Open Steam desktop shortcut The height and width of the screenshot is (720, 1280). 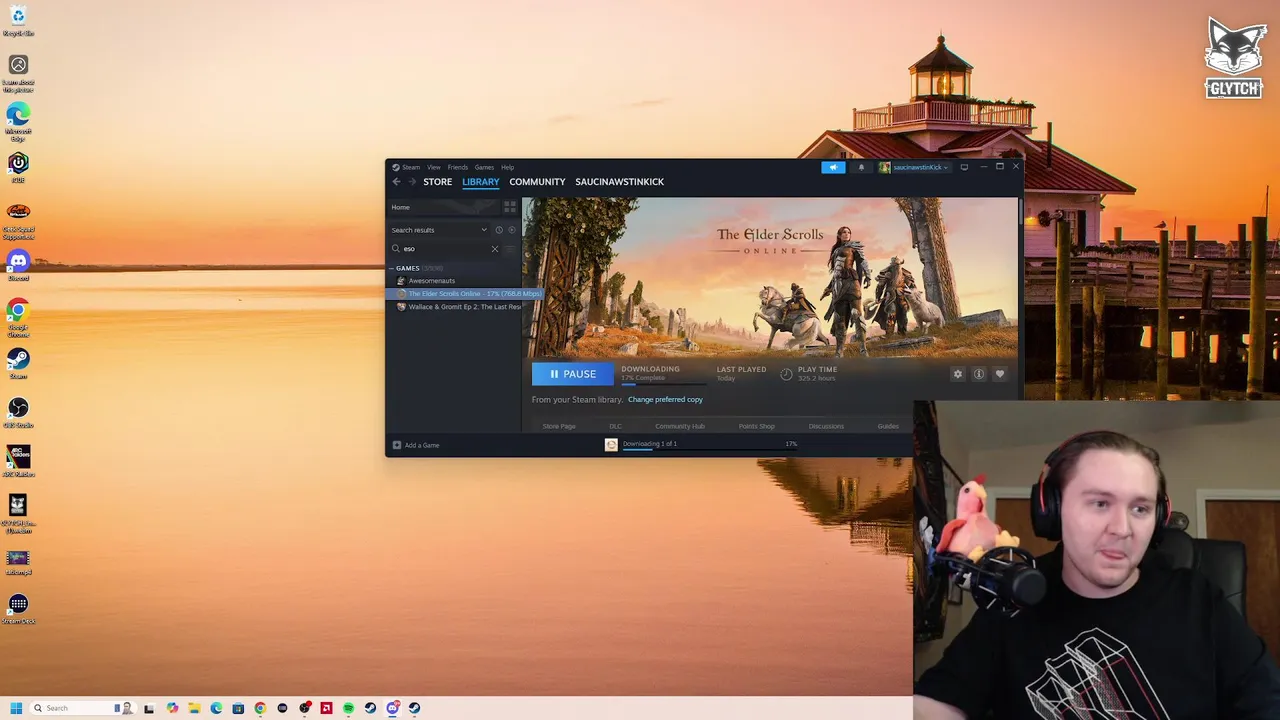(x=18, y=363)
